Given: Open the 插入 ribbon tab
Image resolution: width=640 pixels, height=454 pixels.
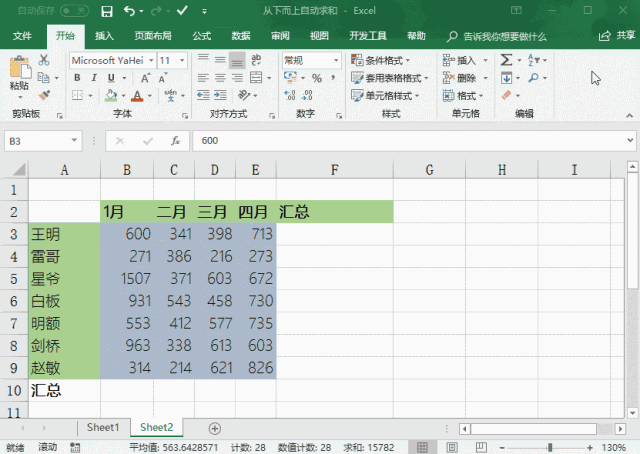Looking at the screenshot, I should coord(104,36).
